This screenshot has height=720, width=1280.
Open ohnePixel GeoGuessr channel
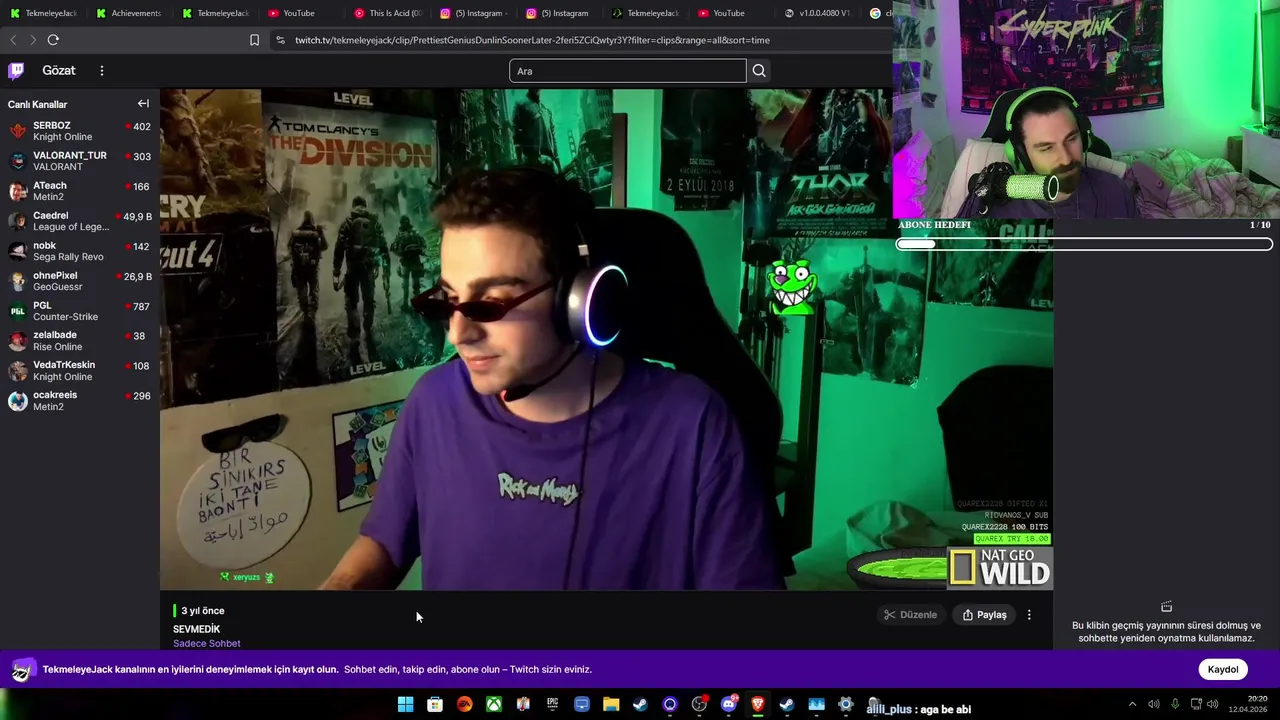(80, 281)
